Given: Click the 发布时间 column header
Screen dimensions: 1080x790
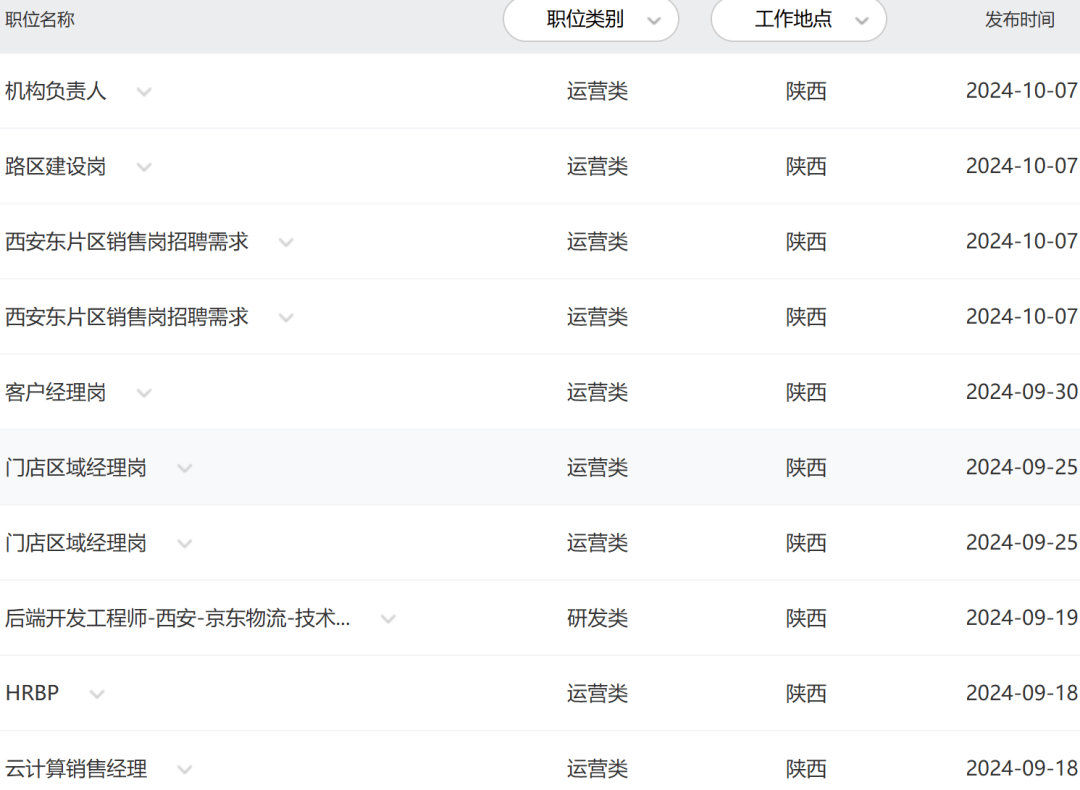Looking at the screenshot, I should point(1019,20).
